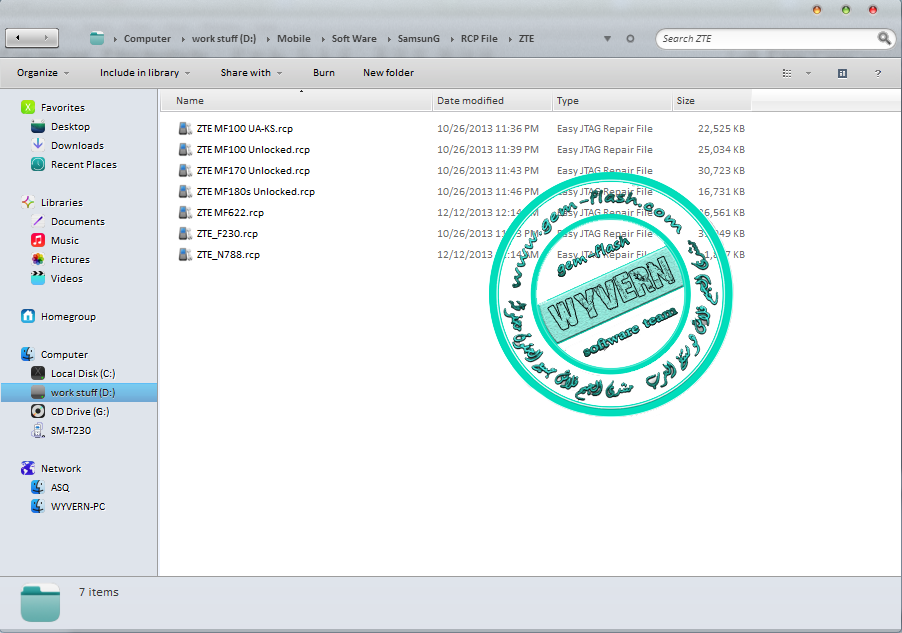
Task: Click the Videos clapperboard icon
Action: click(38, 278)
